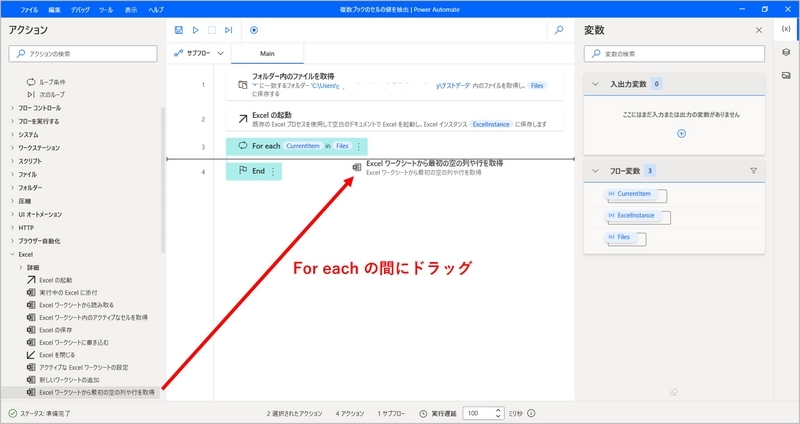Run the flow with the play icon
The image size is (800, 424).
195,30
